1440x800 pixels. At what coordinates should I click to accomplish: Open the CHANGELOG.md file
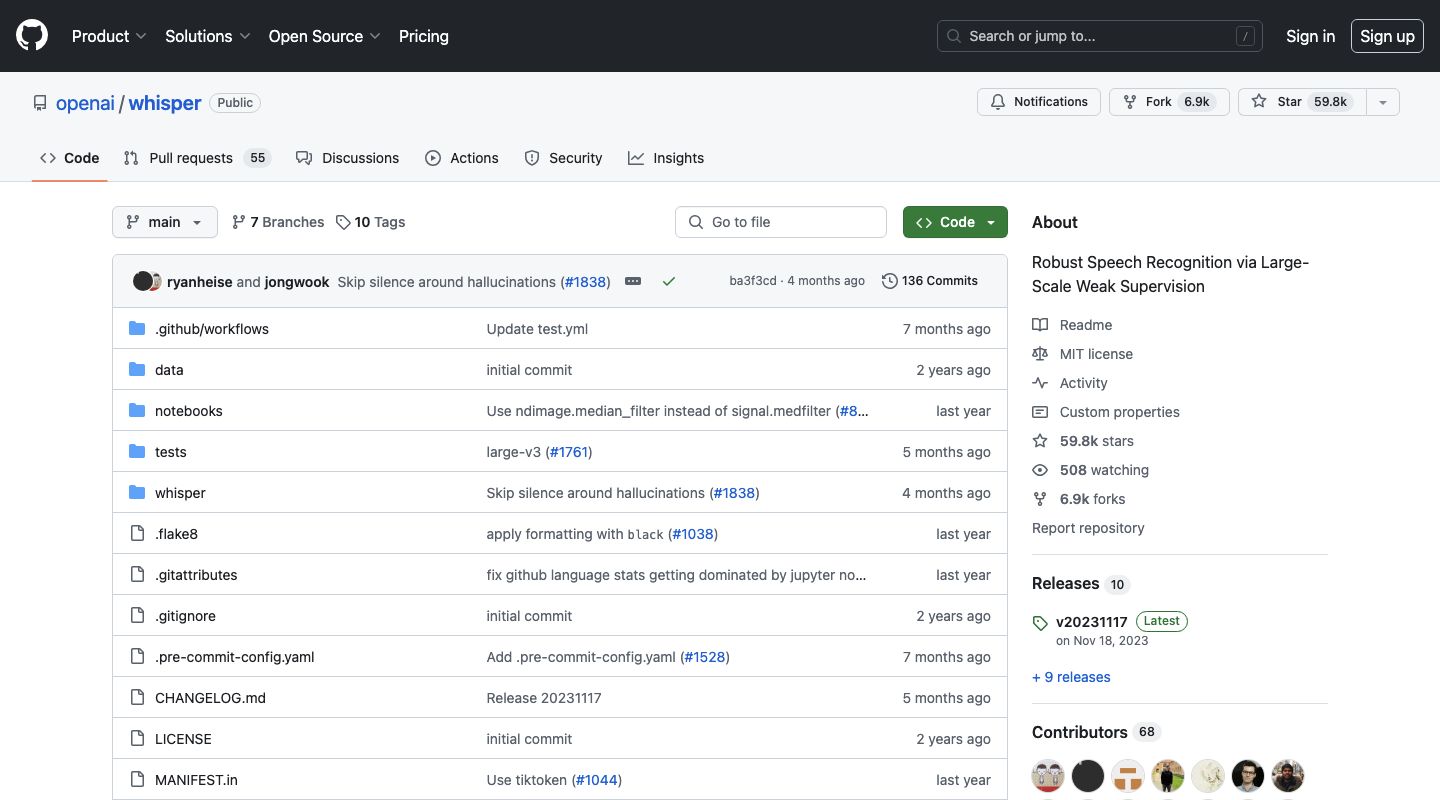tap(210, 698)
